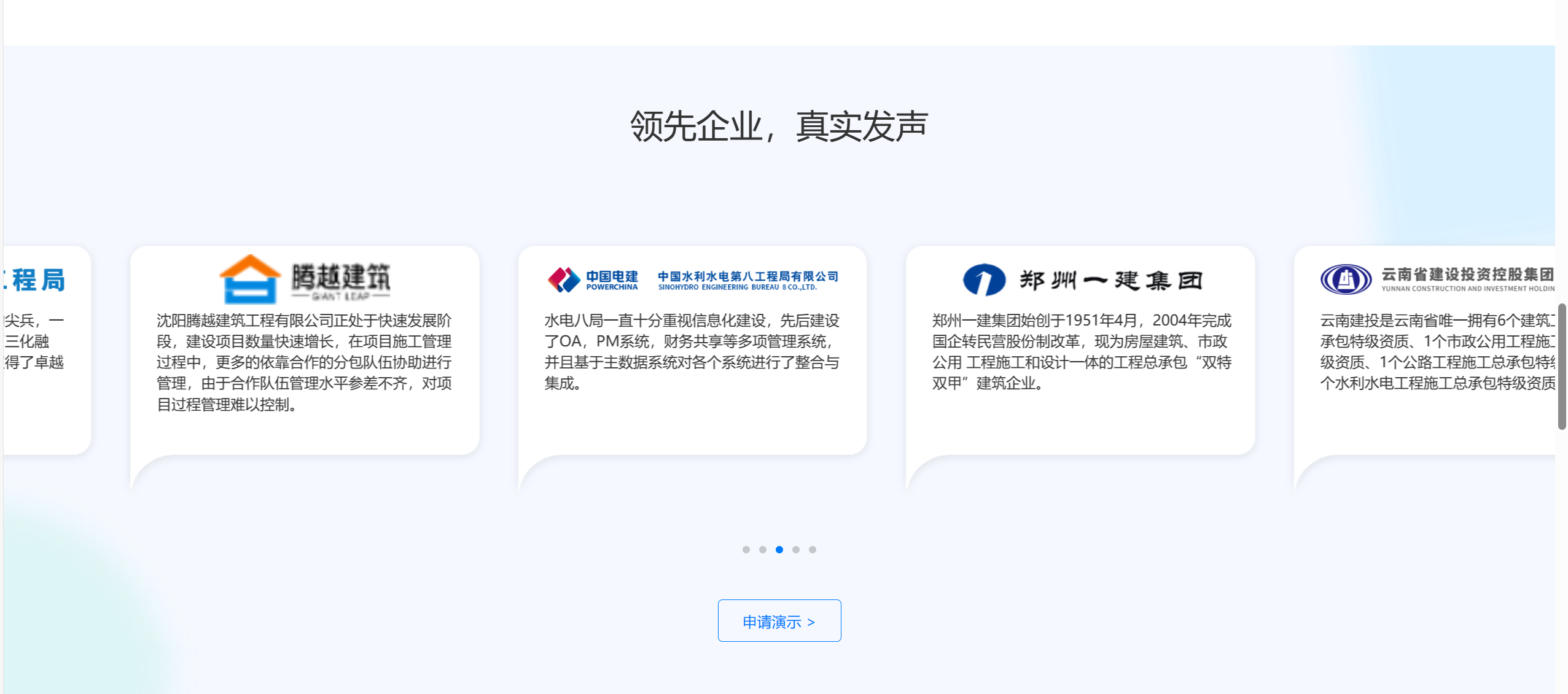Open the 水电八局 testimonial card text

click(692, 352)
